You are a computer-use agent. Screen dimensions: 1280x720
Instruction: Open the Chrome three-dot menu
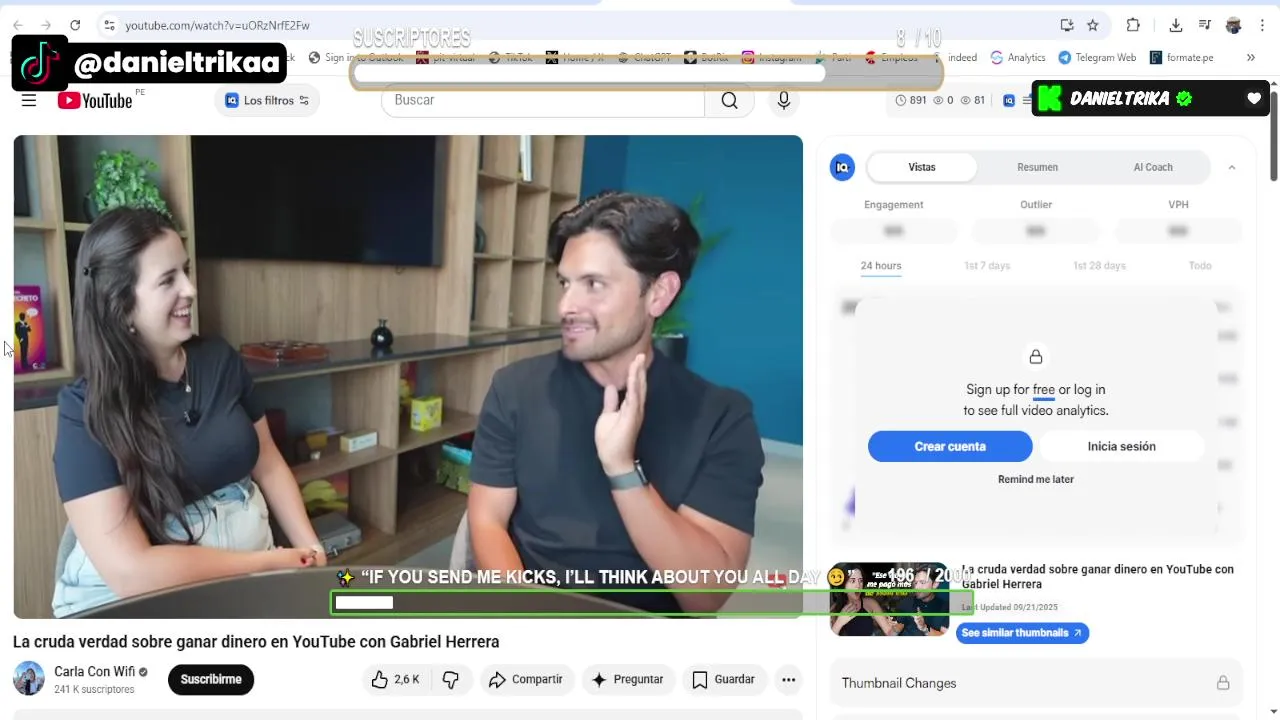coord(1262,25)
